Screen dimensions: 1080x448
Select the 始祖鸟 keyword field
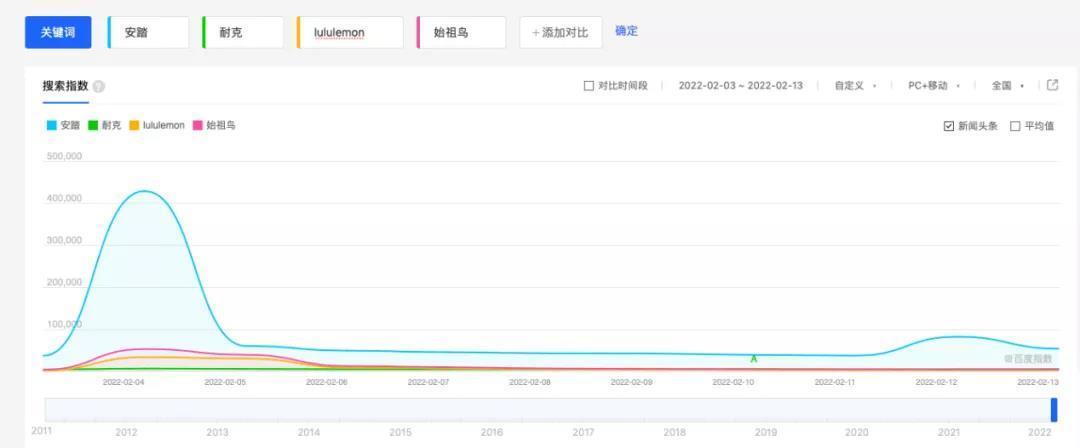[461, 32]
